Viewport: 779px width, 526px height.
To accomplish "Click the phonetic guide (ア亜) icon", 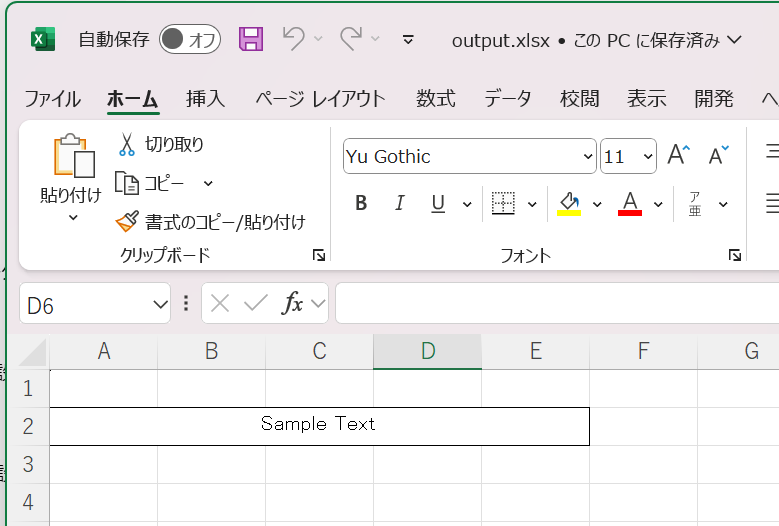I will pos(695,203).
